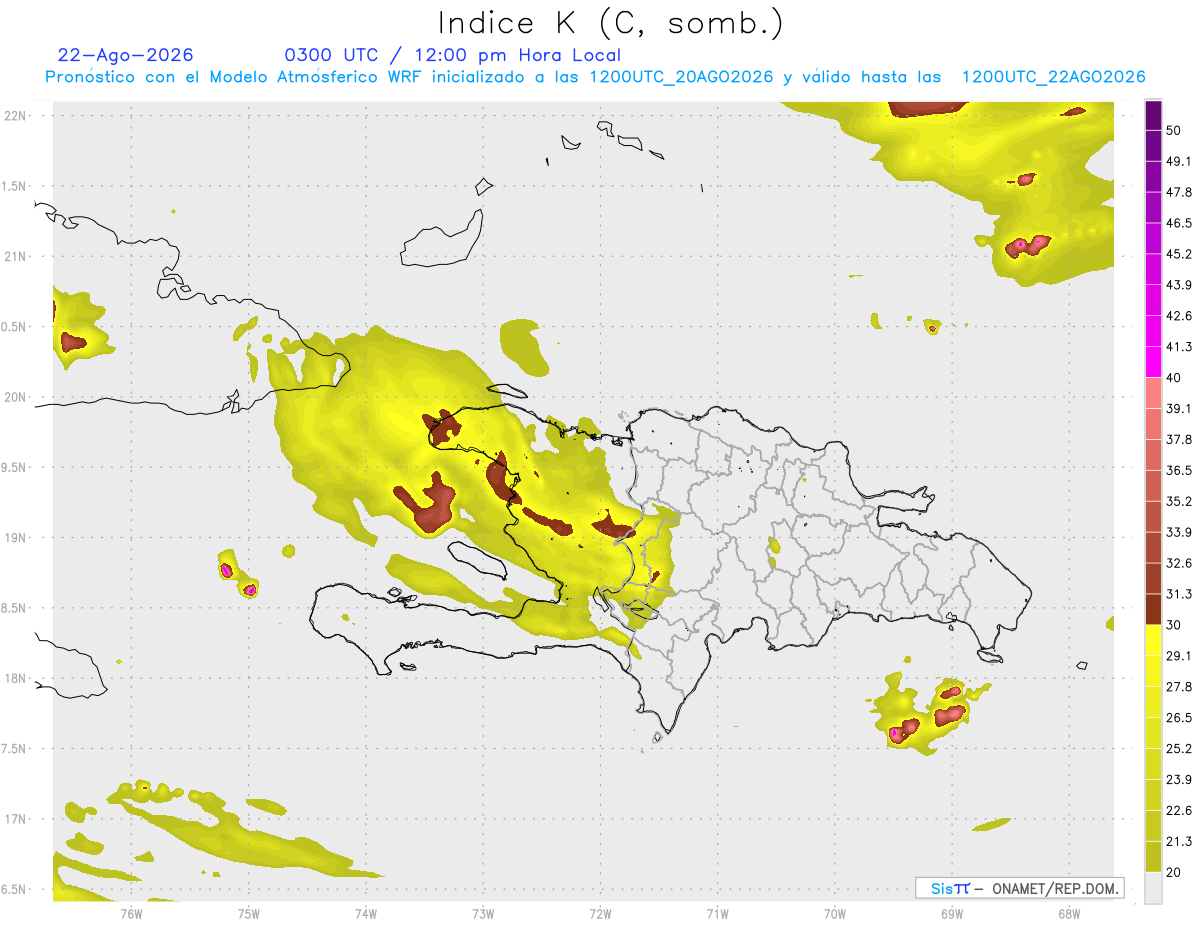Click the date "22-Ago-2026"
The image size is (1200, 927).
[x=126, y=55]
